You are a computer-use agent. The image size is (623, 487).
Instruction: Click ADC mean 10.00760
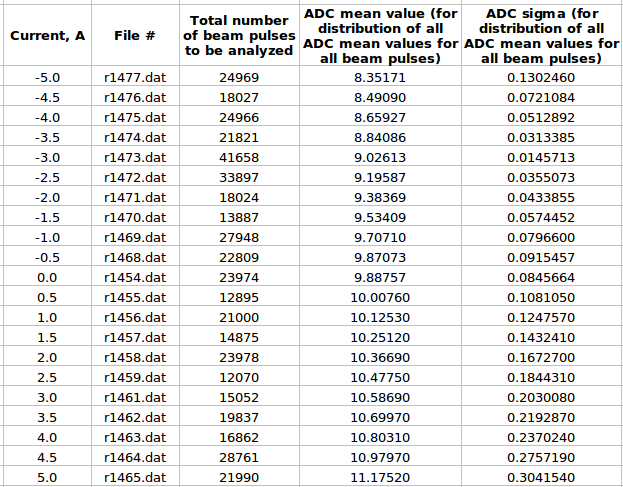tap(380, 298)
